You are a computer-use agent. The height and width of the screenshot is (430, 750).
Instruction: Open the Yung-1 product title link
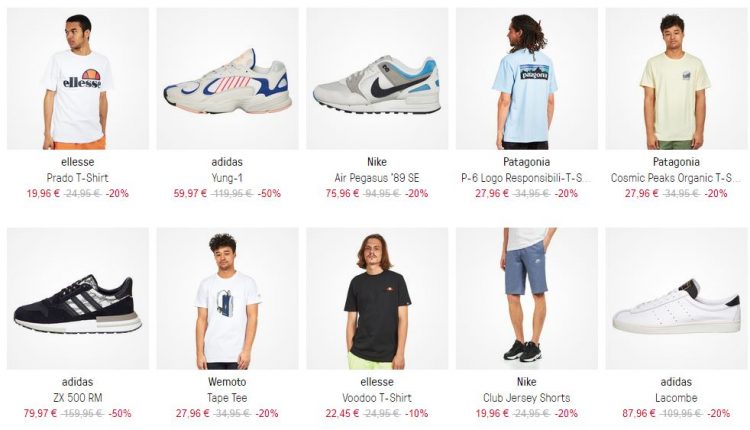pos(227,178)
